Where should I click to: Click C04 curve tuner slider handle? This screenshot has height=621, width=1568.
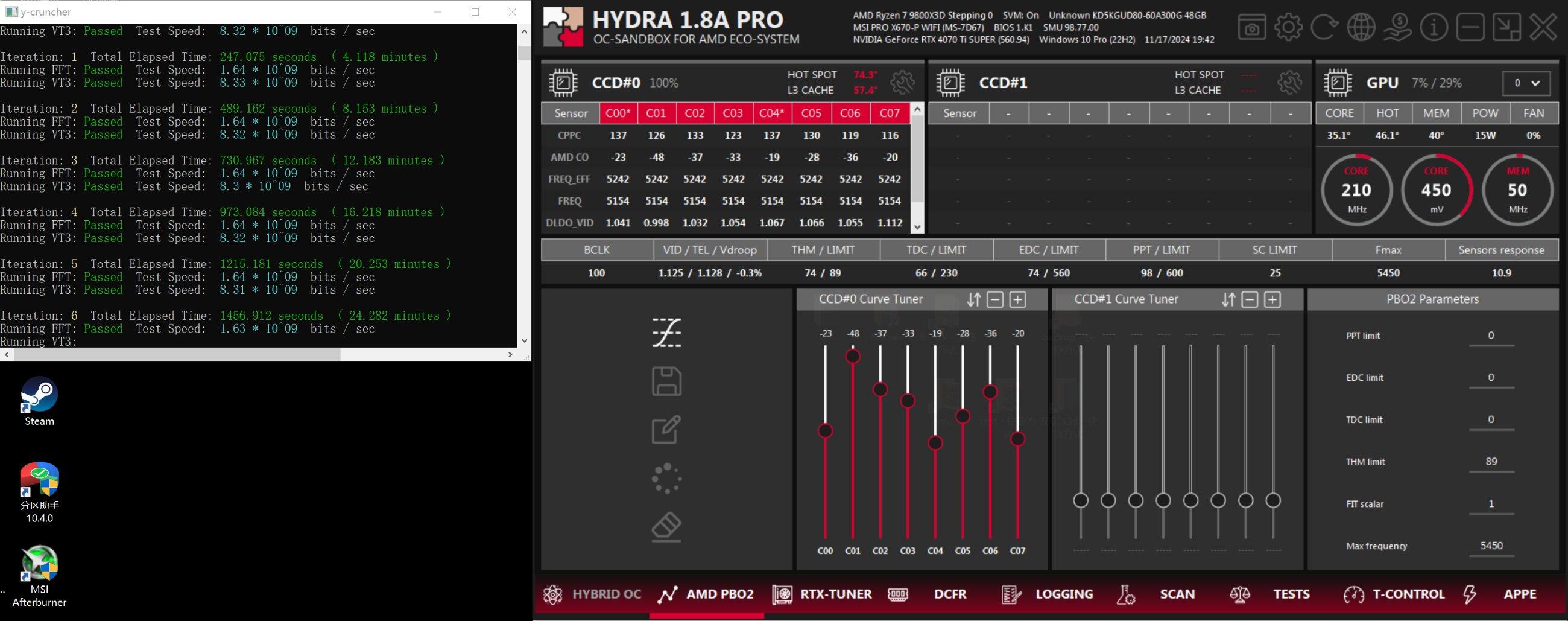935,443
